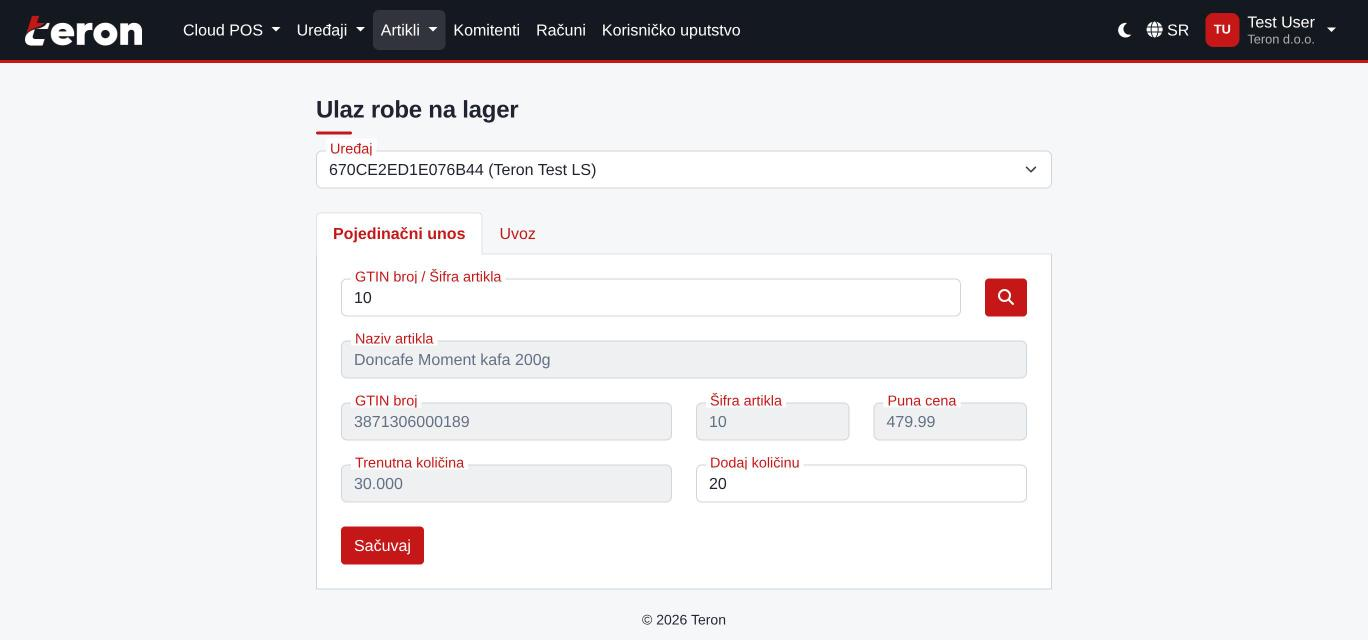Expand the Uređaj device dropdown

coord(684,170)
